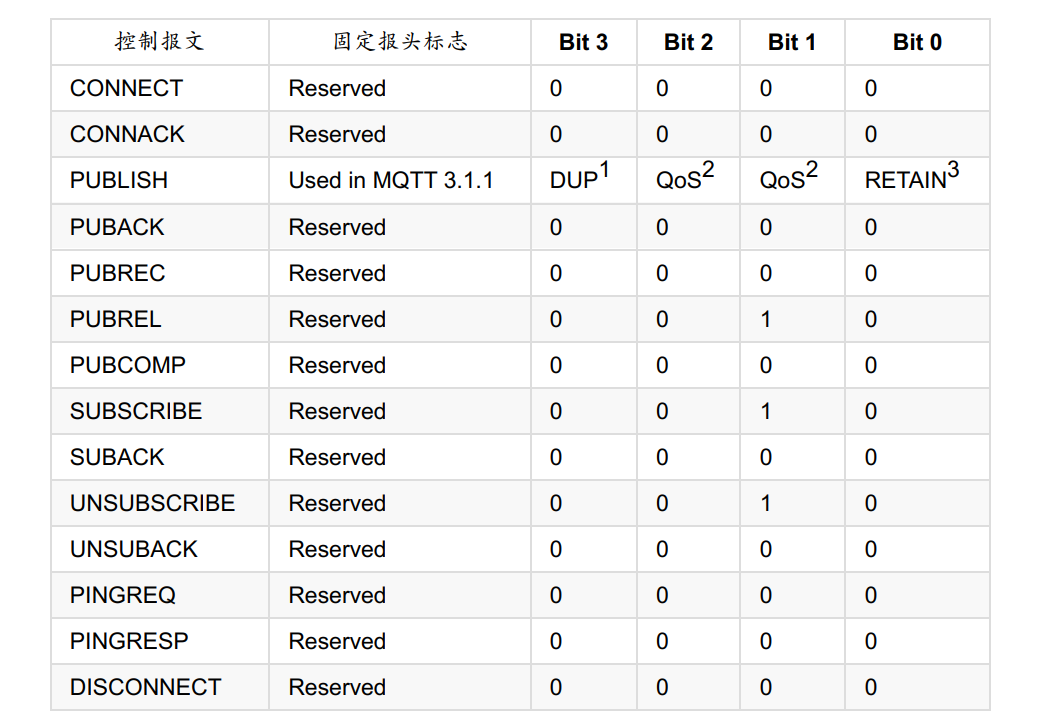
Task: Click the Bit 2 column header
Action: (688, 42)
